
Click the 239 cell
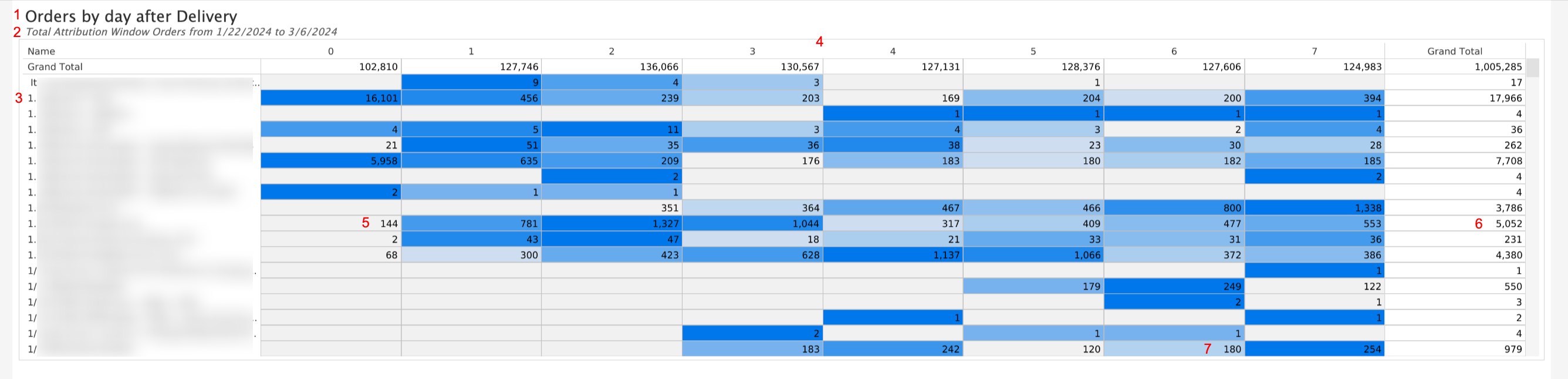(x=611, y=98)
